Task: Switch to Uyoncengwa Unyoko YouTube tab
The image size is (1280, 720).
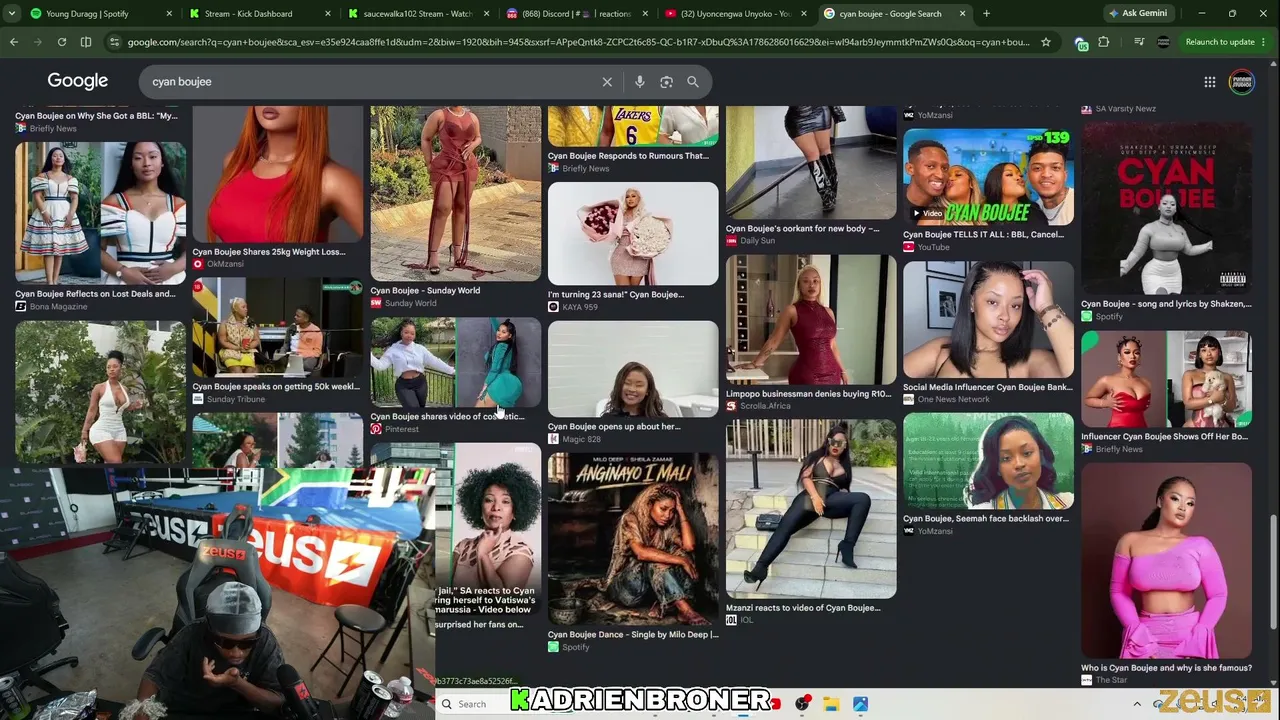Action: [x=736, y=14]
